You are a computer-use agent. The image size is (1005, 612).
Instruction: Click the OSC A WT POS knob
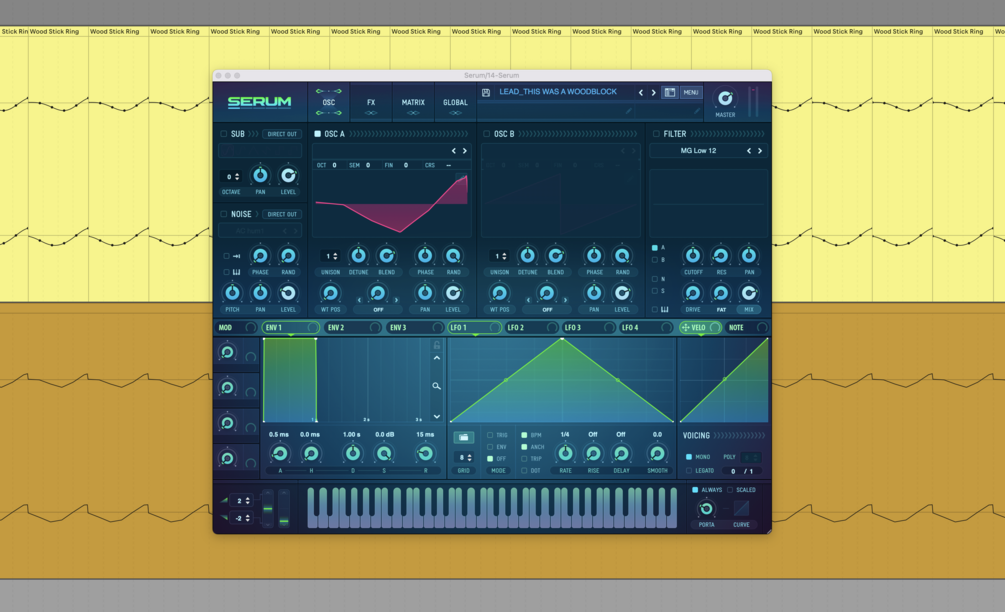(x=330, y=294)
